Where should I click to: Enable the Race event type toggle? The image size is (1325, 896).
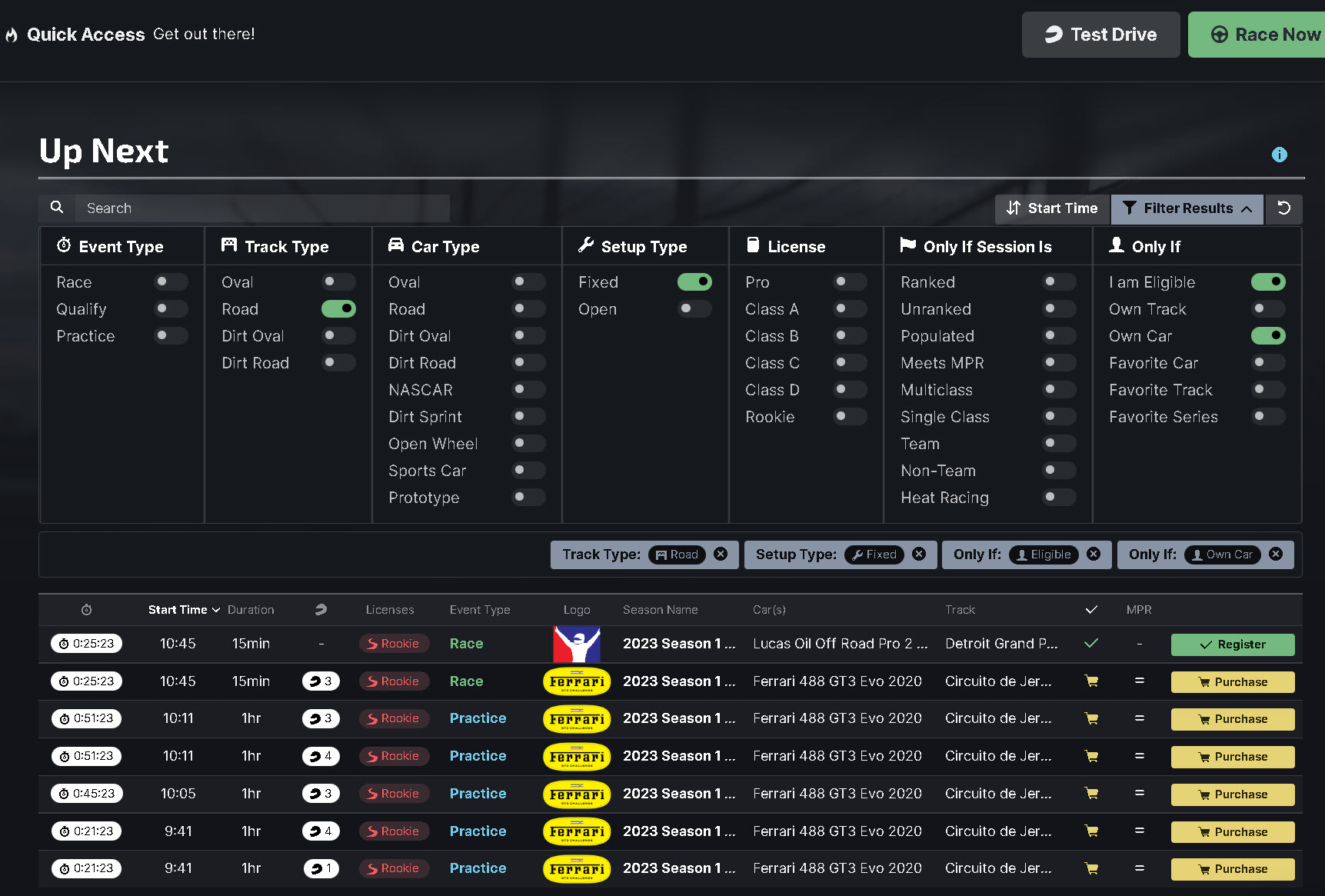point(171,281)
